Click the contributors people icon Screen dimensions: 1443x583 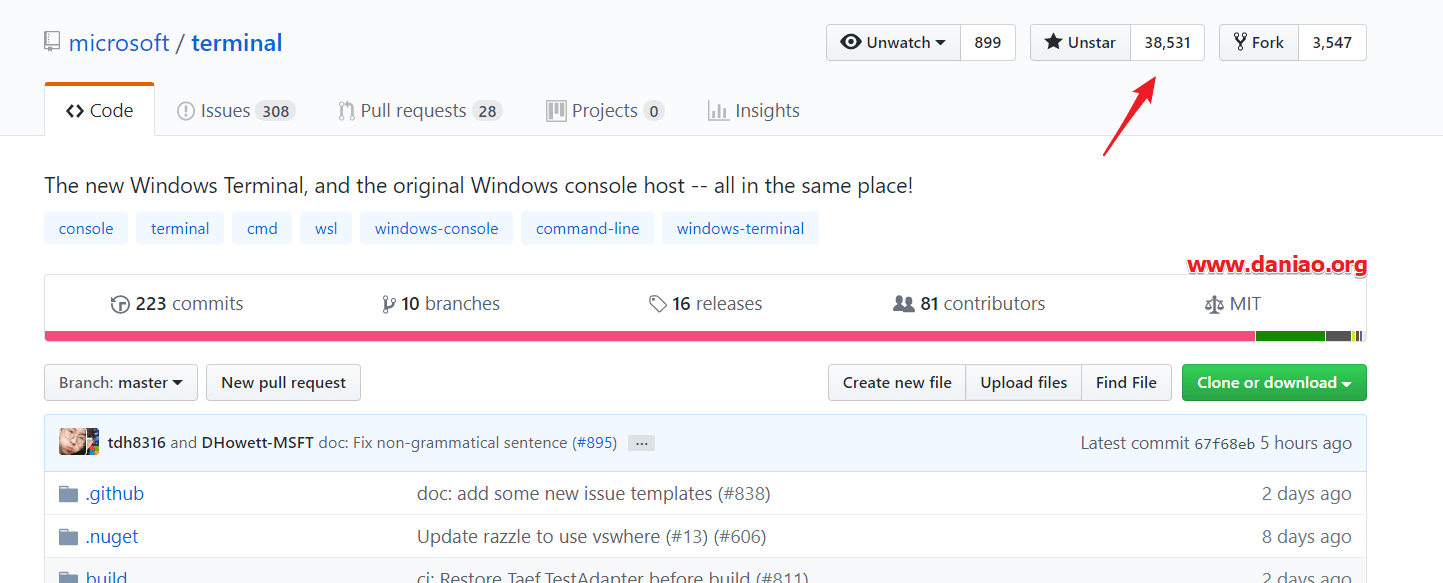pyautogui.click(x=903, y=304)
